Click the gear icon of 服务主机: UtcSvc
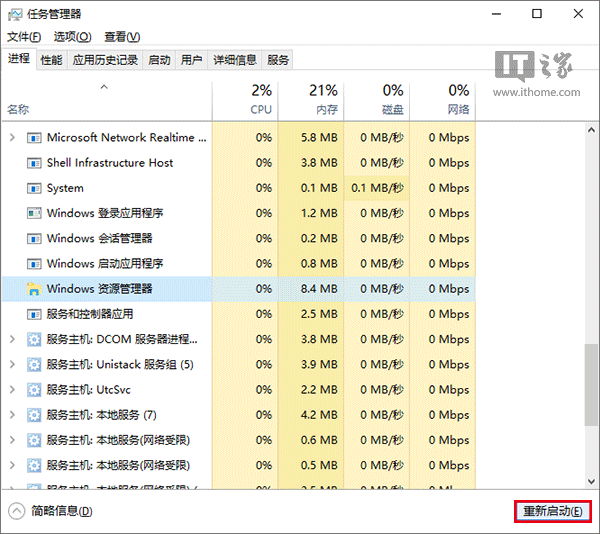 pyautogui.click(x=34, y=390)
